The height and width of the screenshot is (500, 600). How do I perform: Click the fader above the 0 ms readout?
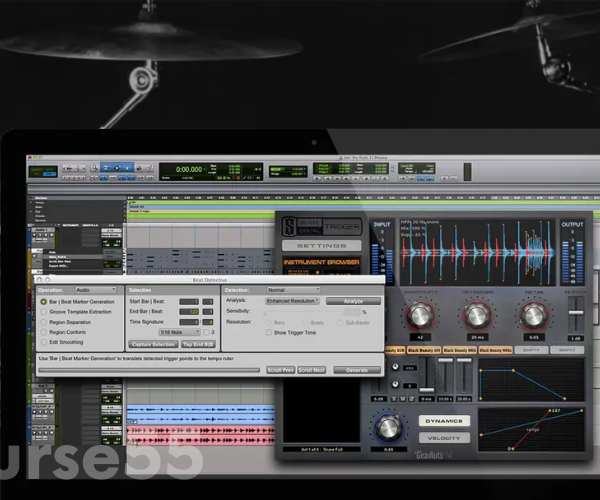(x=427, y=390)
